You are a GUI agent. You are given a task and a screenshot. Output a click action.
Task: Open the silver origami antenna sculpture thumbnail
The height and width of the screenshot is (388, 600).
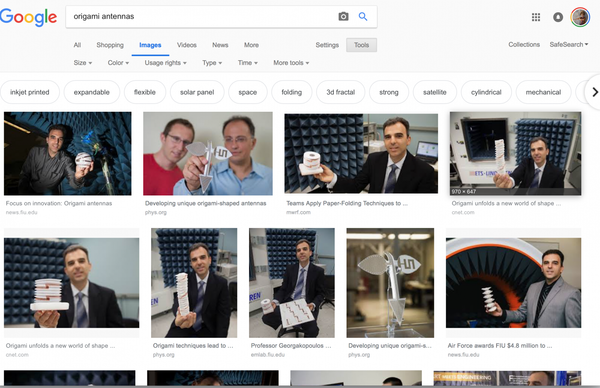390,283
